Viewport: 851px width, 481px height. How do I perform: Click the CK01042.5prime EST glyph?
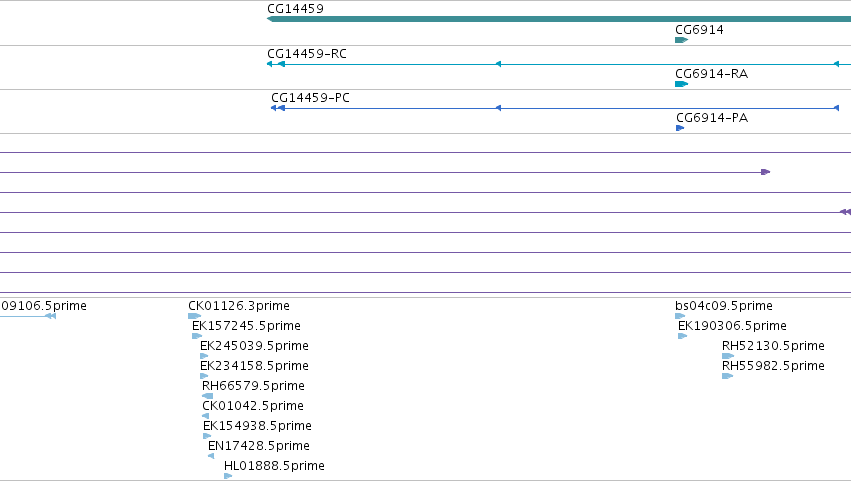pos(206,416)
